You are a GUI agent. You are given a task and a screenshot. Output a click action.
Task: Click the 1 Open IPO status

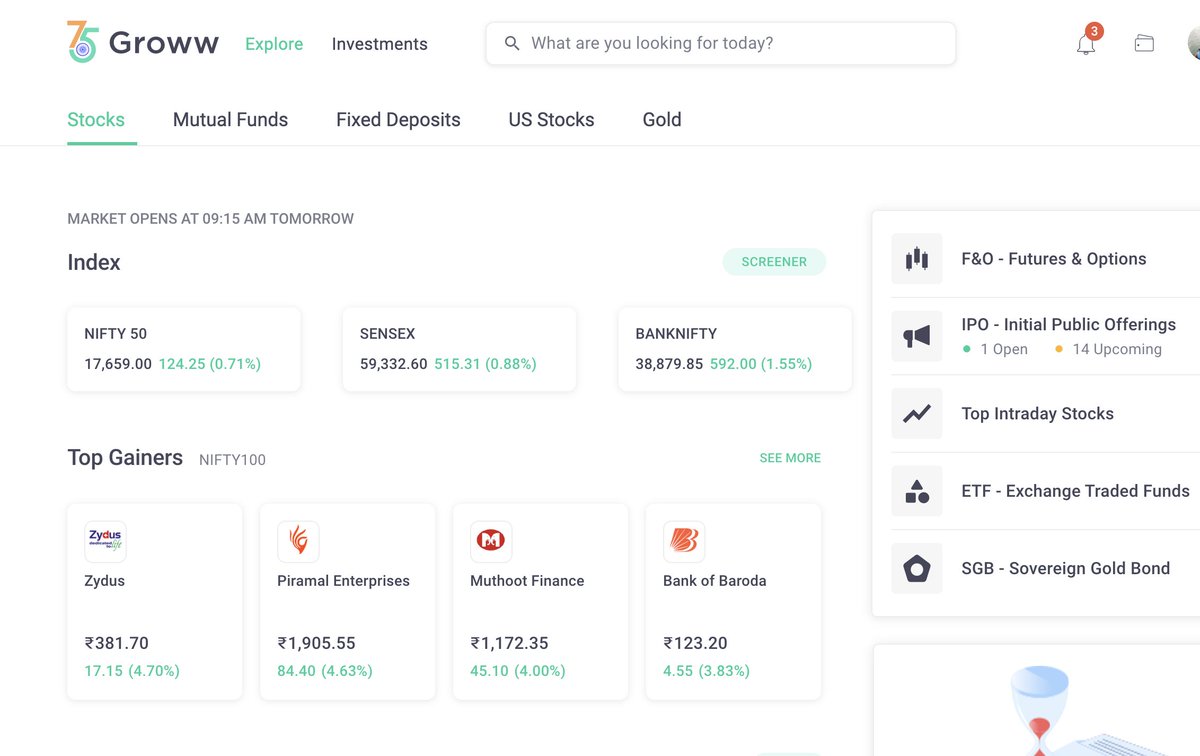tap(995, 350)
